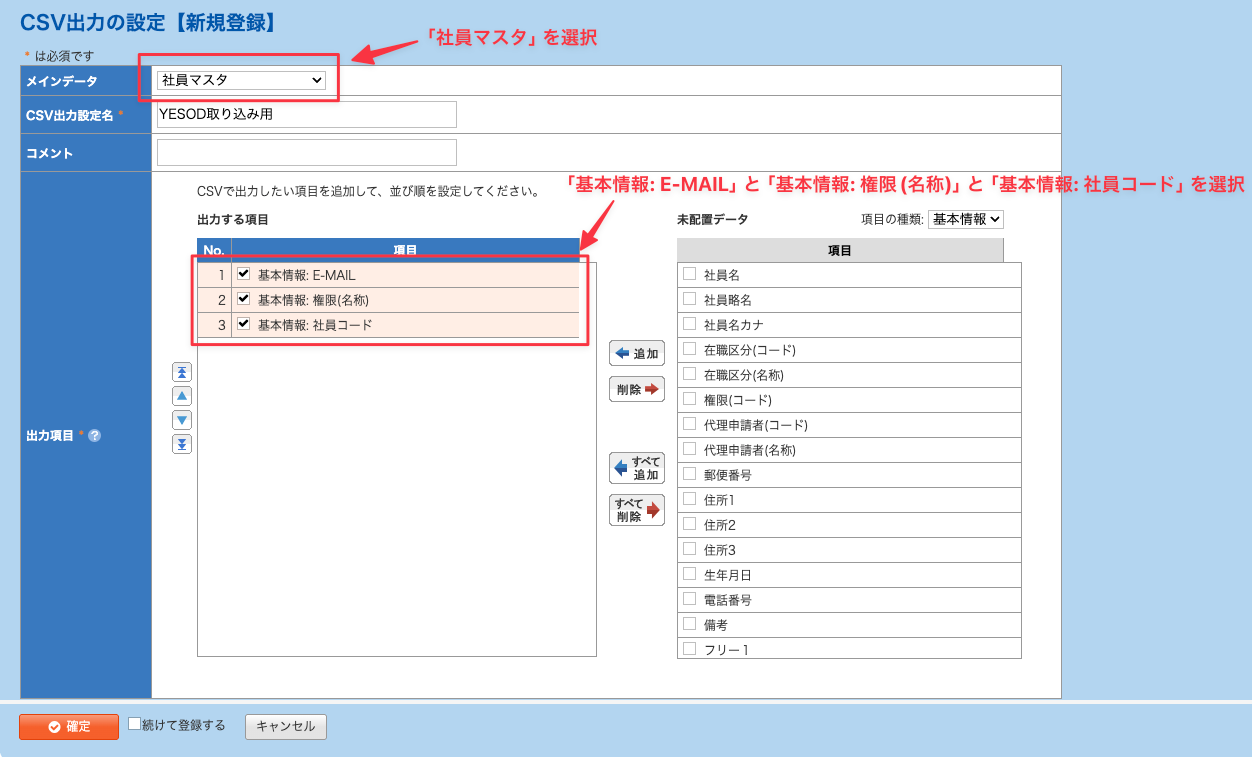Check the 在職区分(名称) checkbox
This screenshot has height=757, width=1252.
(689, 373)
